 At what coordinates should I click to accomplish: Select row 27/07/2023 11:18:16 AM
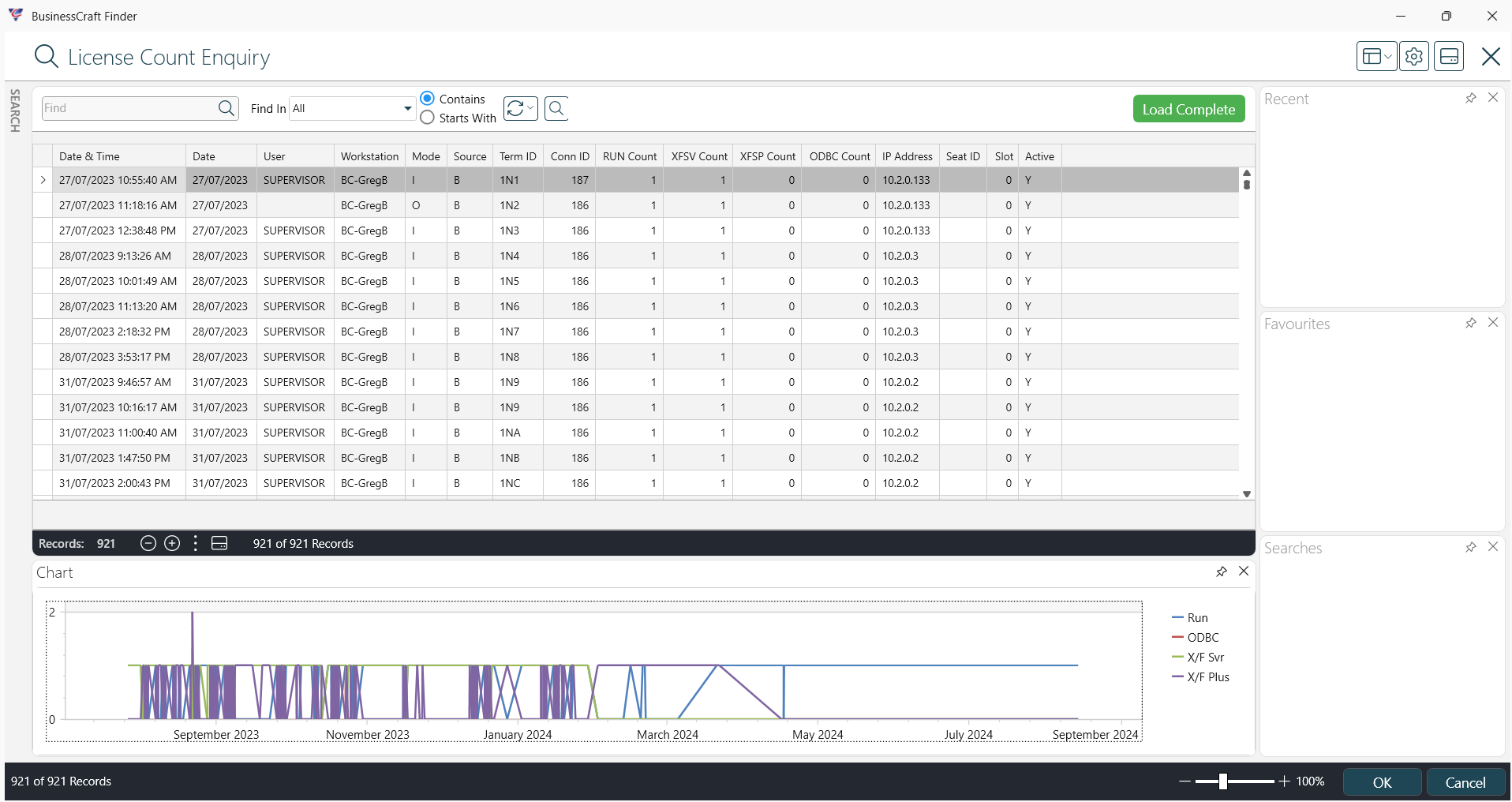(x=636, y=205)
